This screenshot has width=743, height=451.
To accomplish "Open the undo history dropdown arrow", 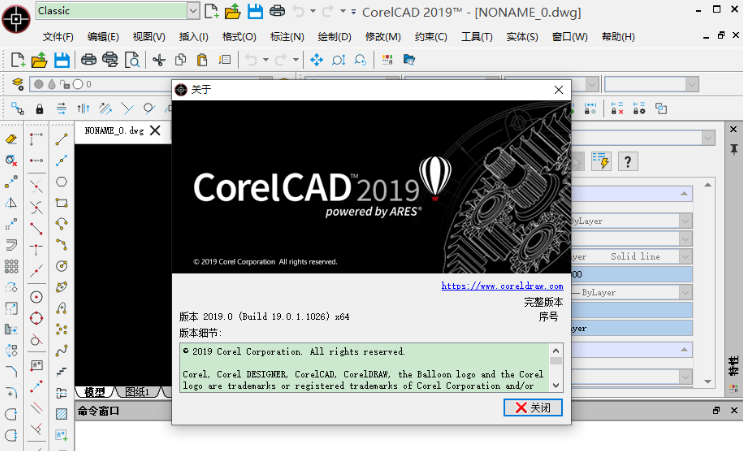I will [266, 60].
